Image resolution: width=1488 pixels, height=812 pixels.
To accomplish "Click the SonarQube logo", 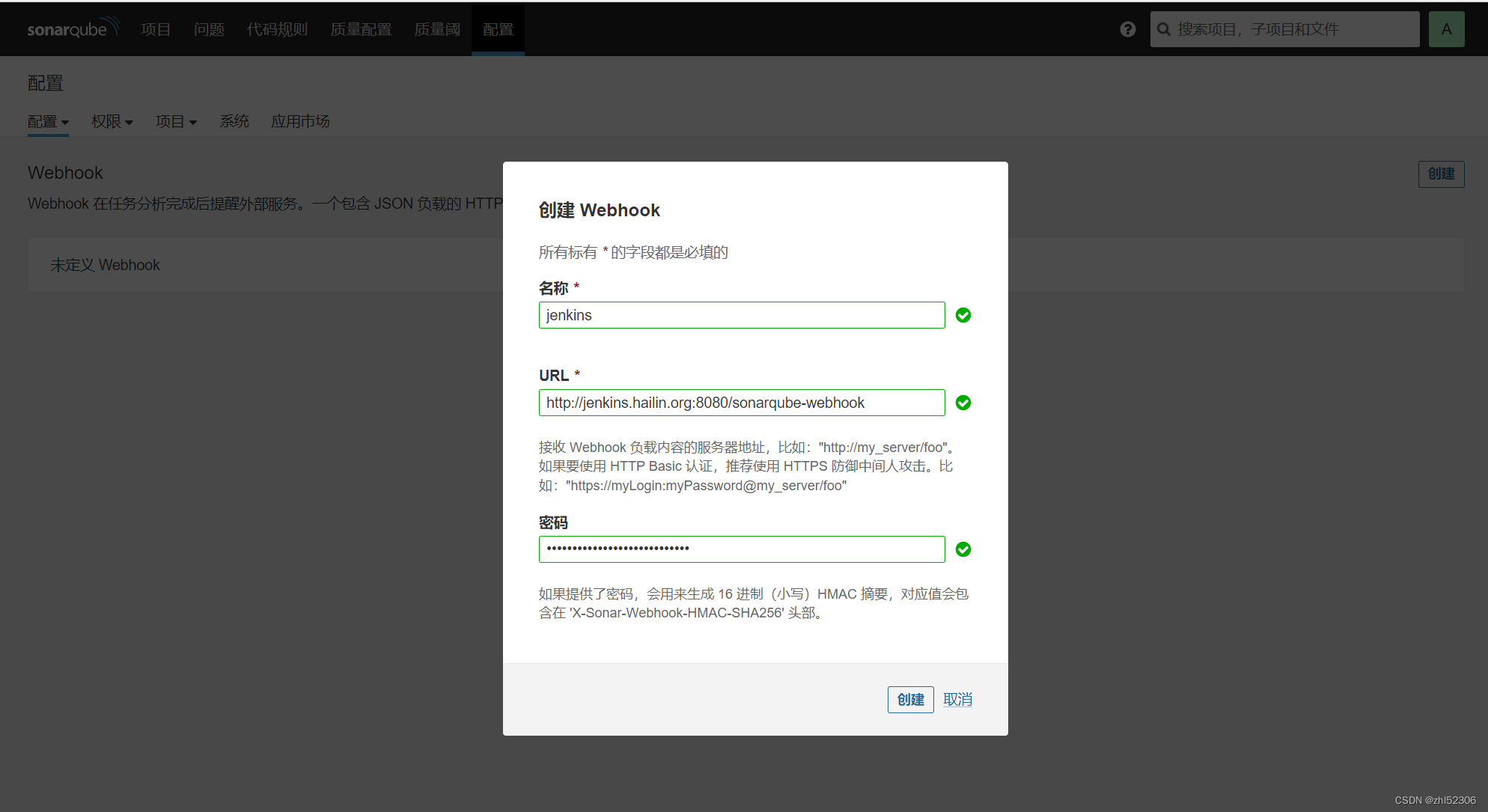I will click(x=73, y=28).
